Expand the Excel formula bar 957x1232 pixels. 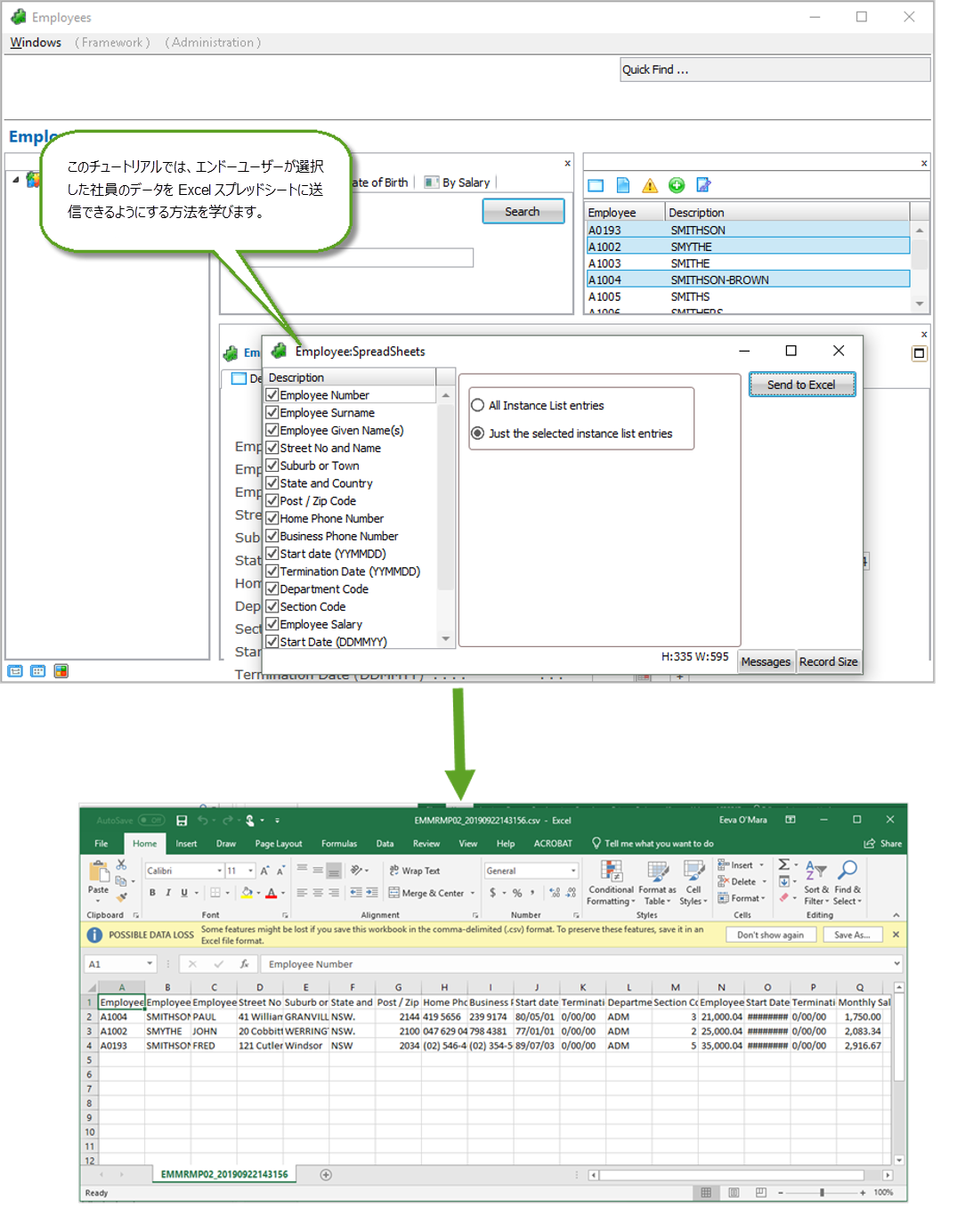[896, 963]
